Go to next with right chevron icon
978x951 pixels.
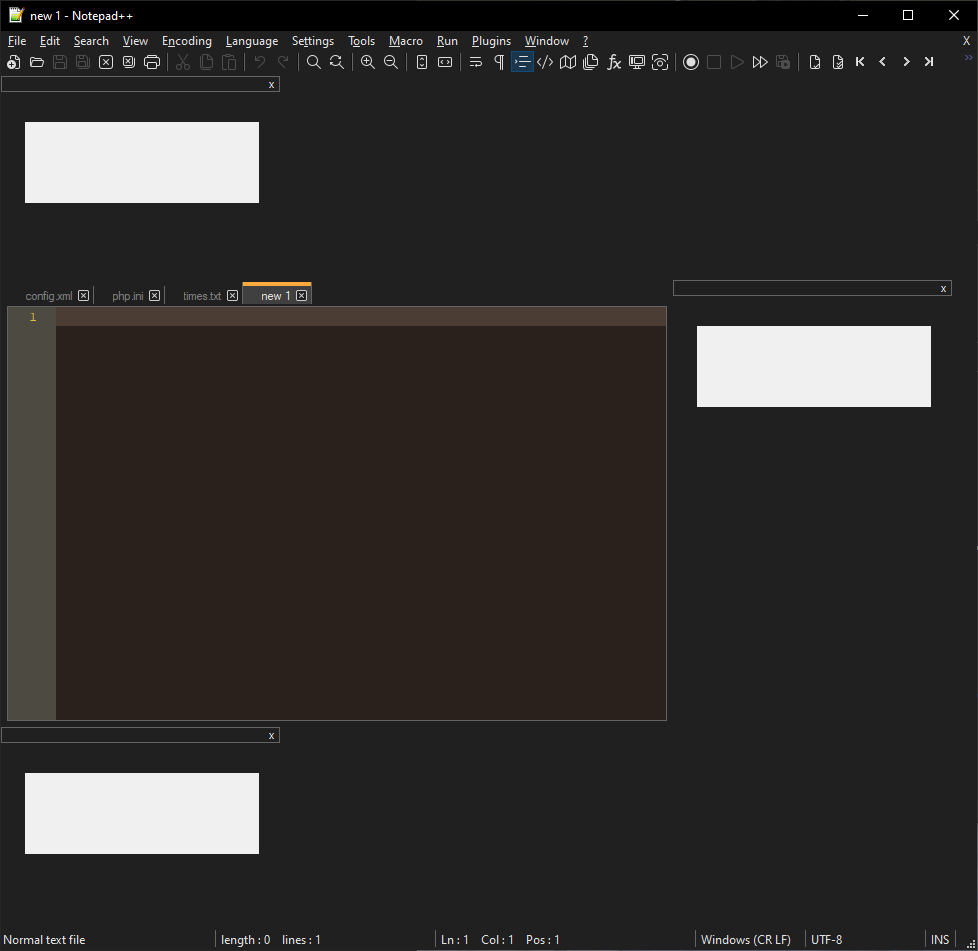[906, 62]
